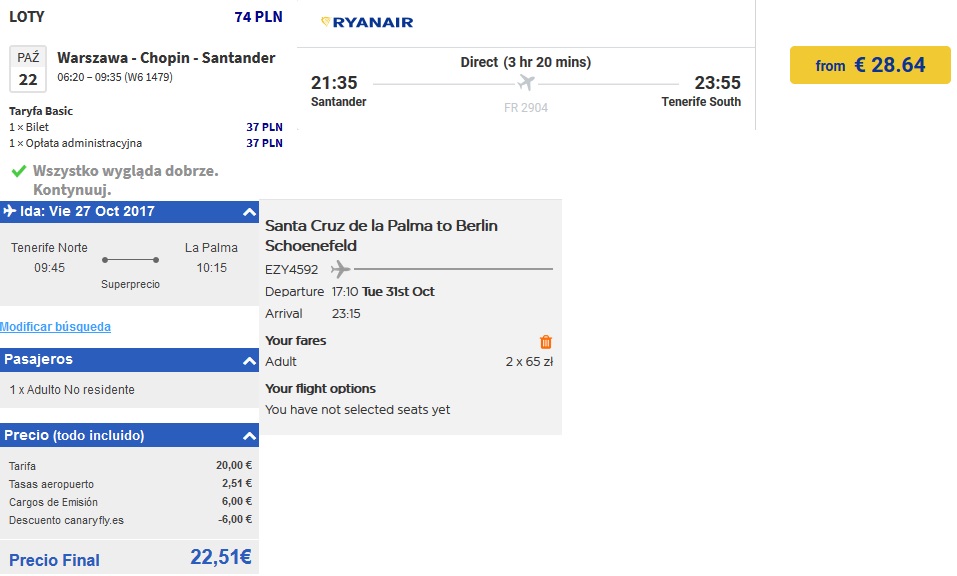The height and width of the screenshot is (576, 957).
Task: Collapse the Pasajeros panel
Action: coord(249,361)
